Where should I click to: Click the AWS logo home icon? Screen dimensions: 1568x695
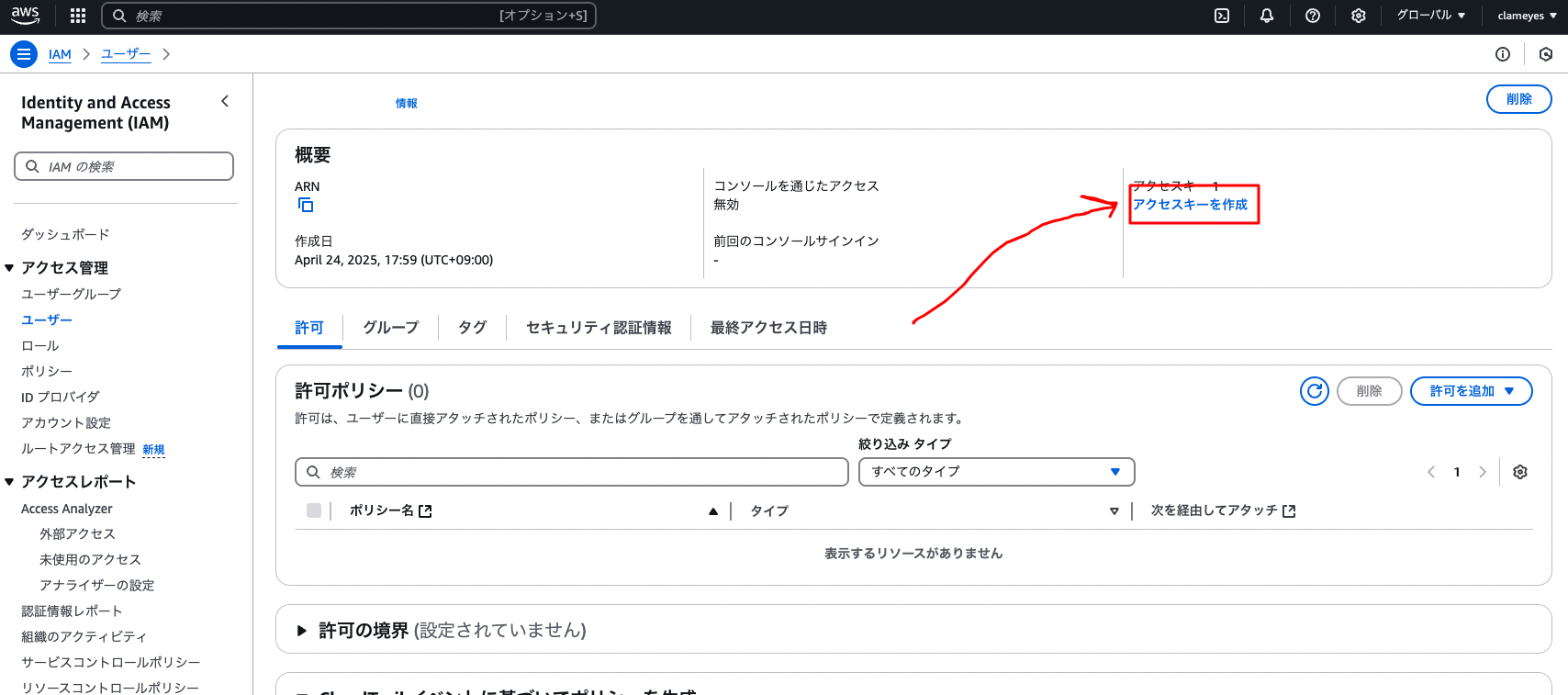(x=26, y=16)
